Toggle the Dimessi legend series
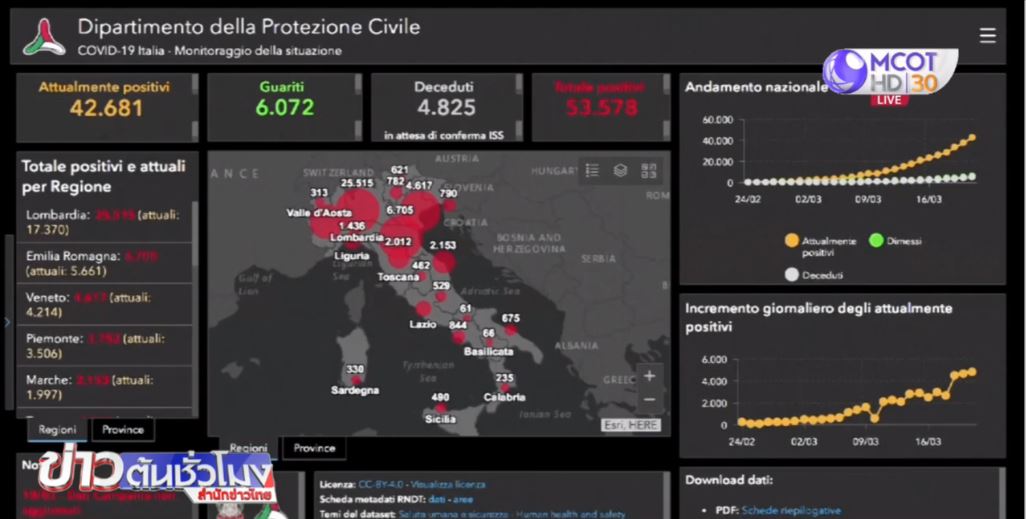1026x519 pixels. [876, 241]
